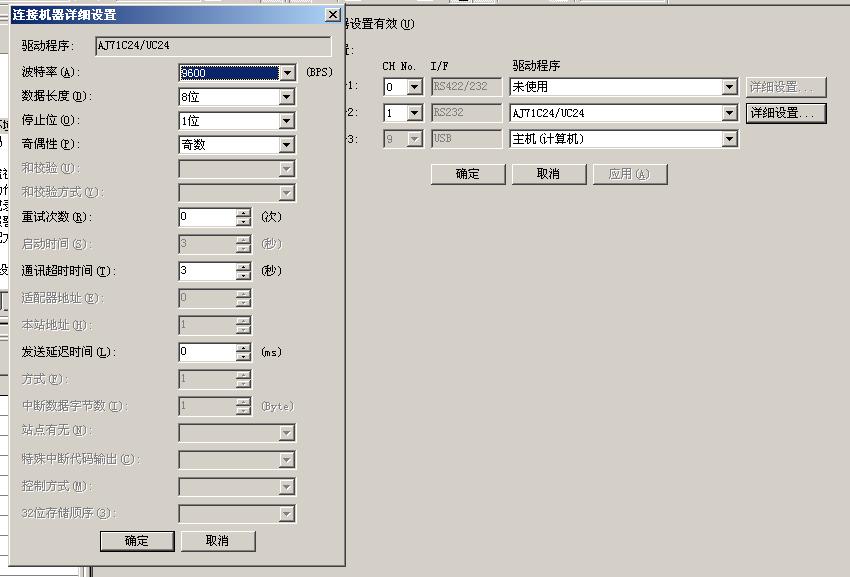Screen dimensions: 850x577
Task: Increase 重试次数 with the up arrow
Action: point(243,213)
